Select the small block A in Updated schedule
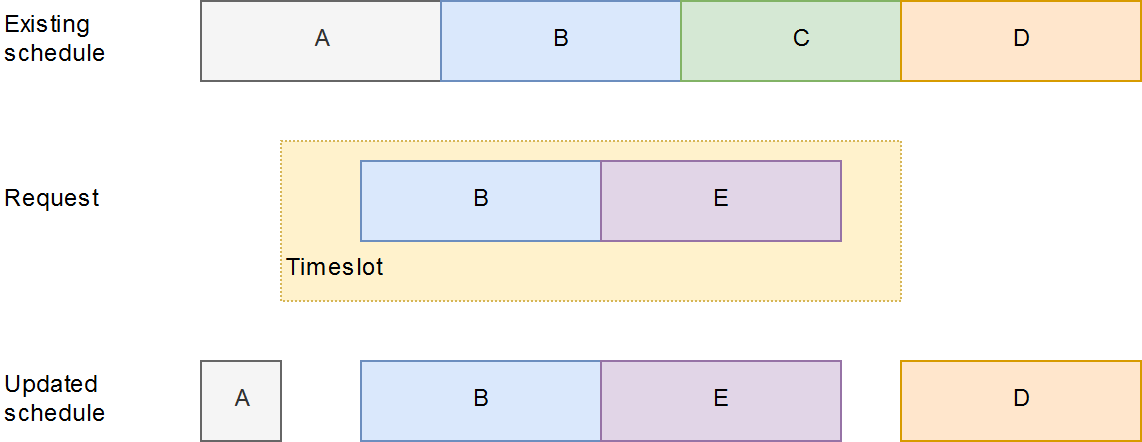The image size is (1142, 442). coord(241,401)
